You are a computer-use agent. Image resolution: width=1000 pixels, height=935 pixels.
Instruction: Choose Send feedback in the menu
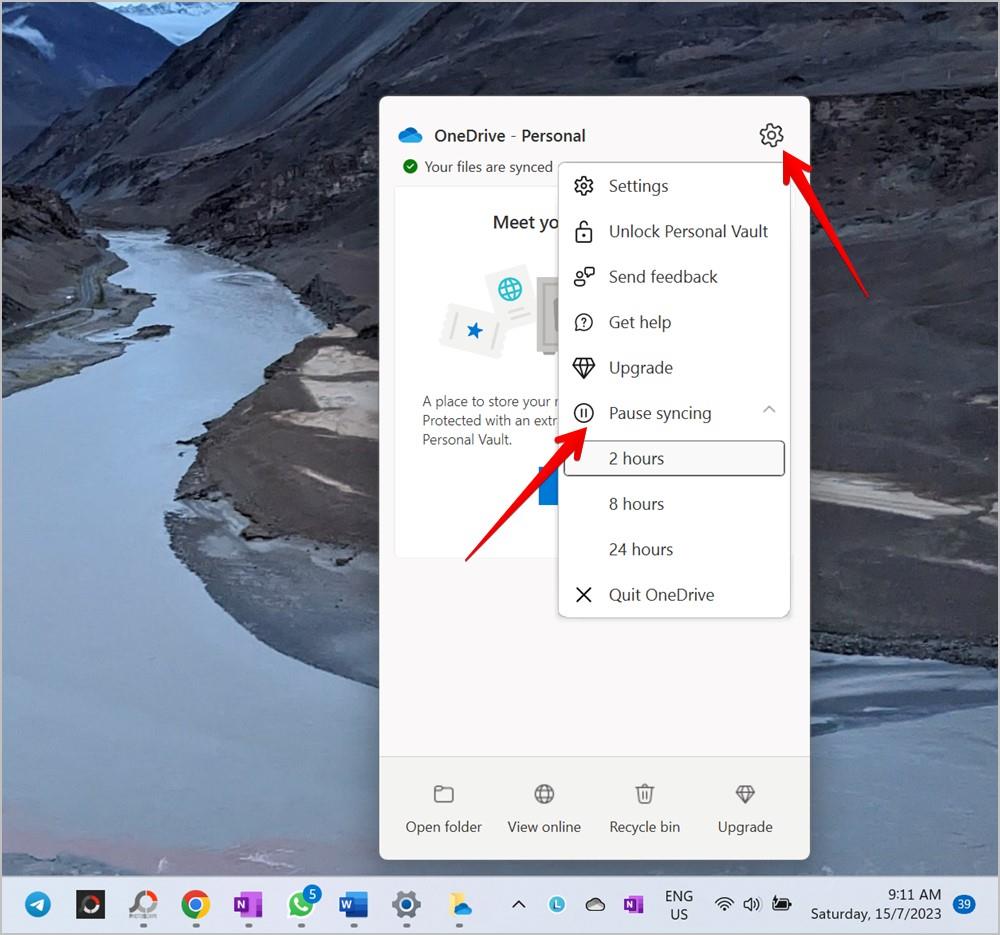[x=674, y=277]
